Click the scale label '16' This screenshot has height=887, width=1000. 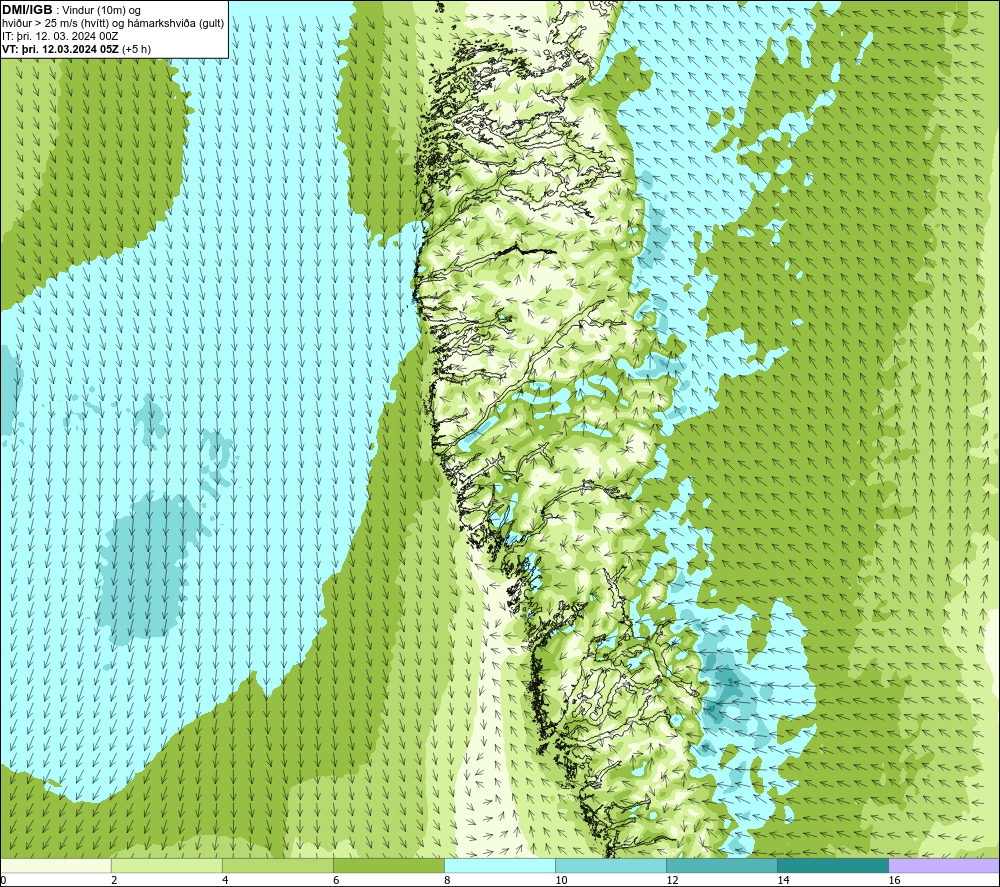point(893,880)
